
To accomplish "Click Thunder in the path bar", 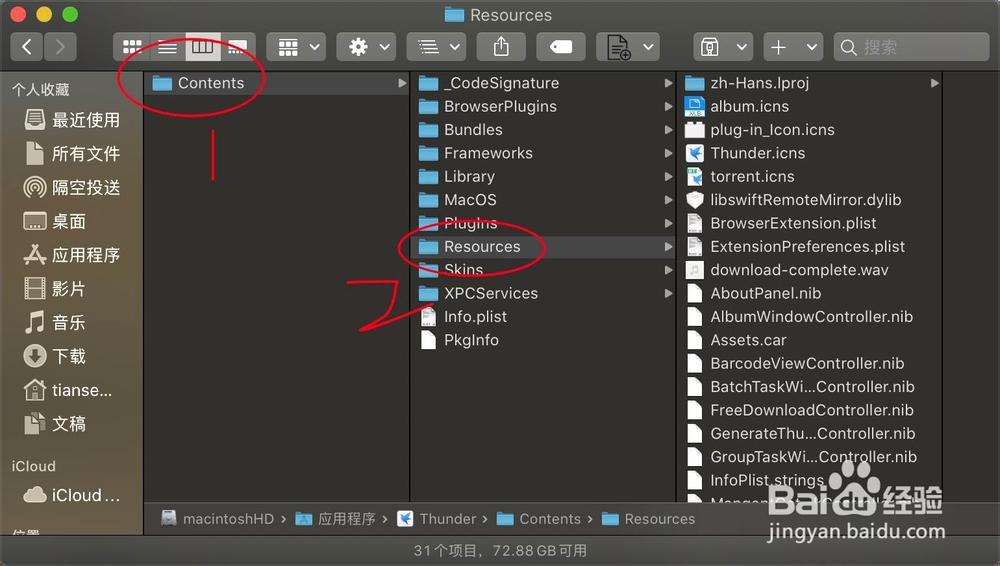I will point(436,519).
